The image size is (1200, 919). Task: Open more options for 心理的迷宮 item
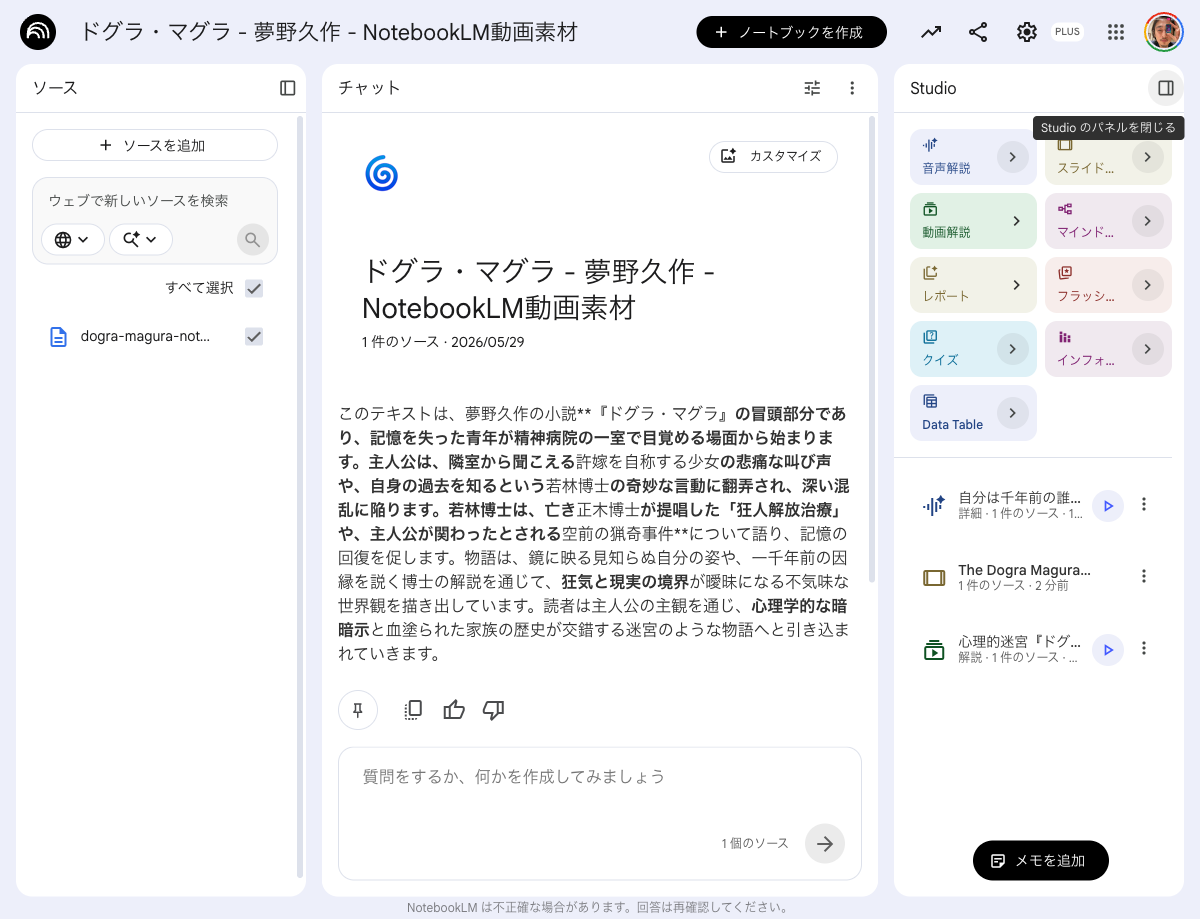tap(1145, 648)
